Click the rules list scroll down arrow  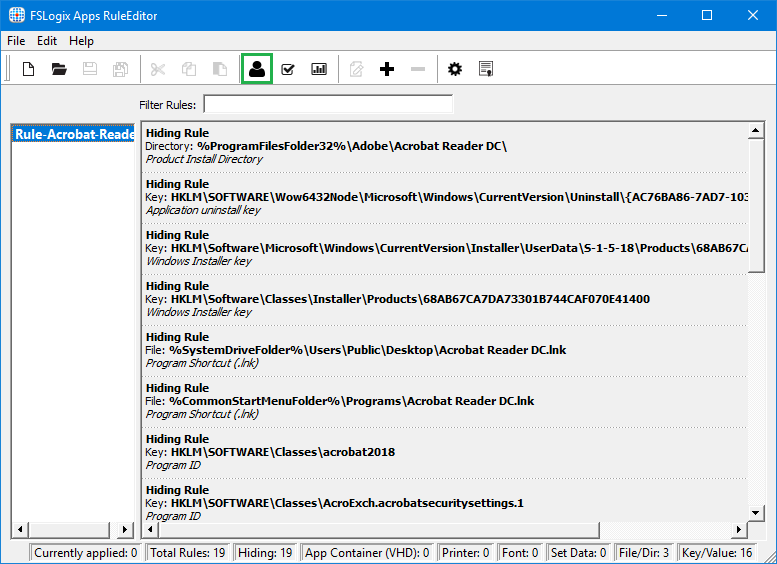point(756,513)
